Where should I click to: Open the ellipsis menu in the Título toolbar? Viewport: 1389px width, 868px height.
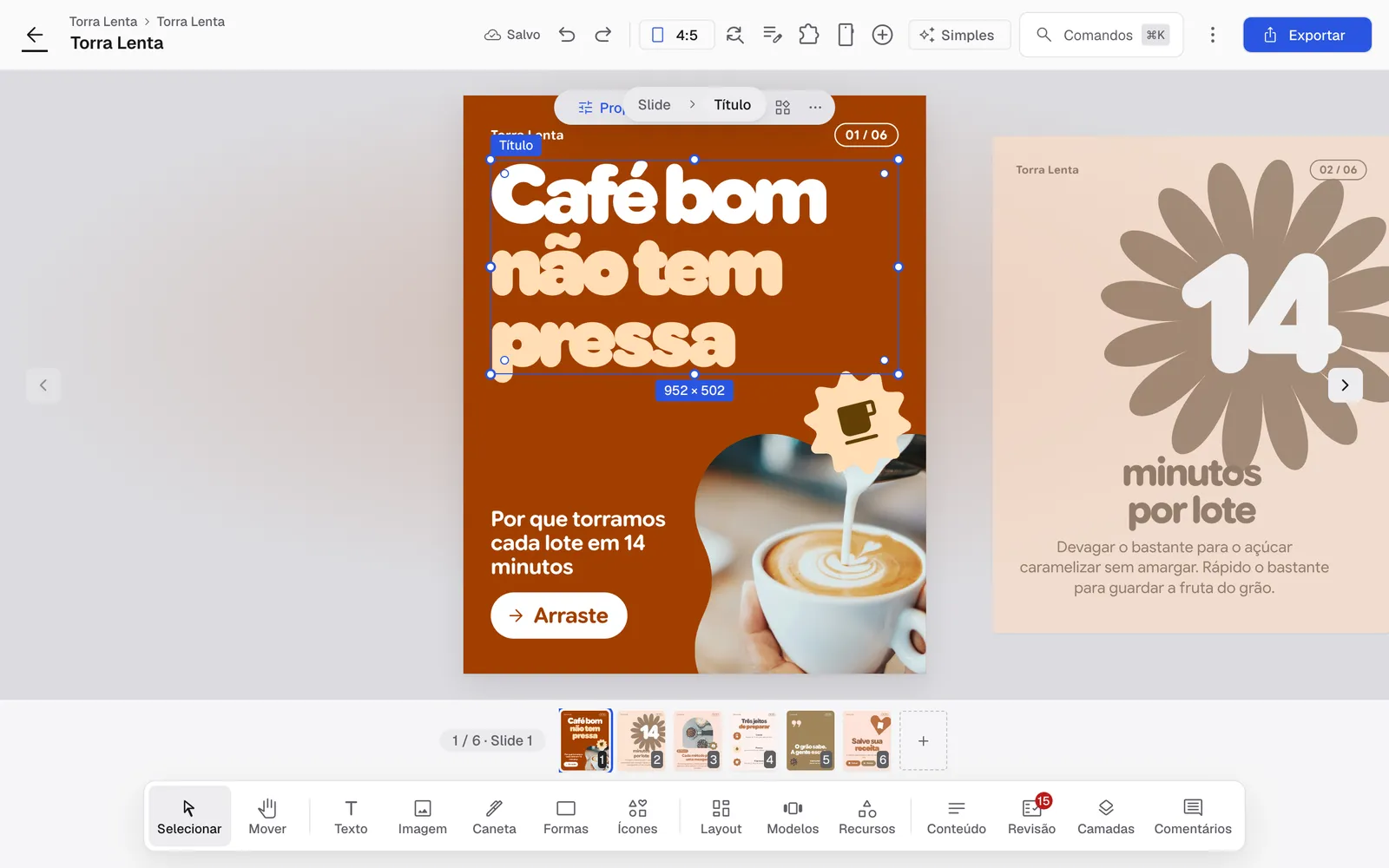tap(815, 107)
